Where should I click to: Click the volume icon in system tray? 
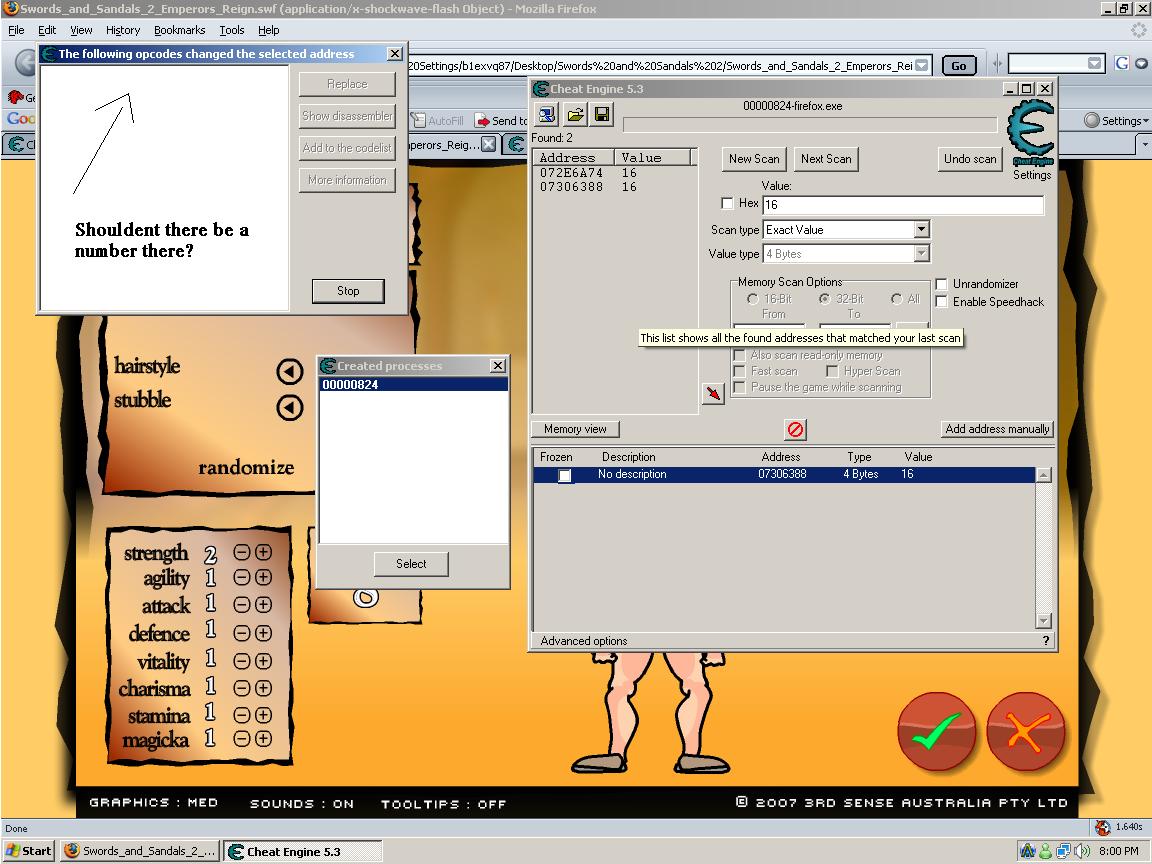tap(1082, 851)
